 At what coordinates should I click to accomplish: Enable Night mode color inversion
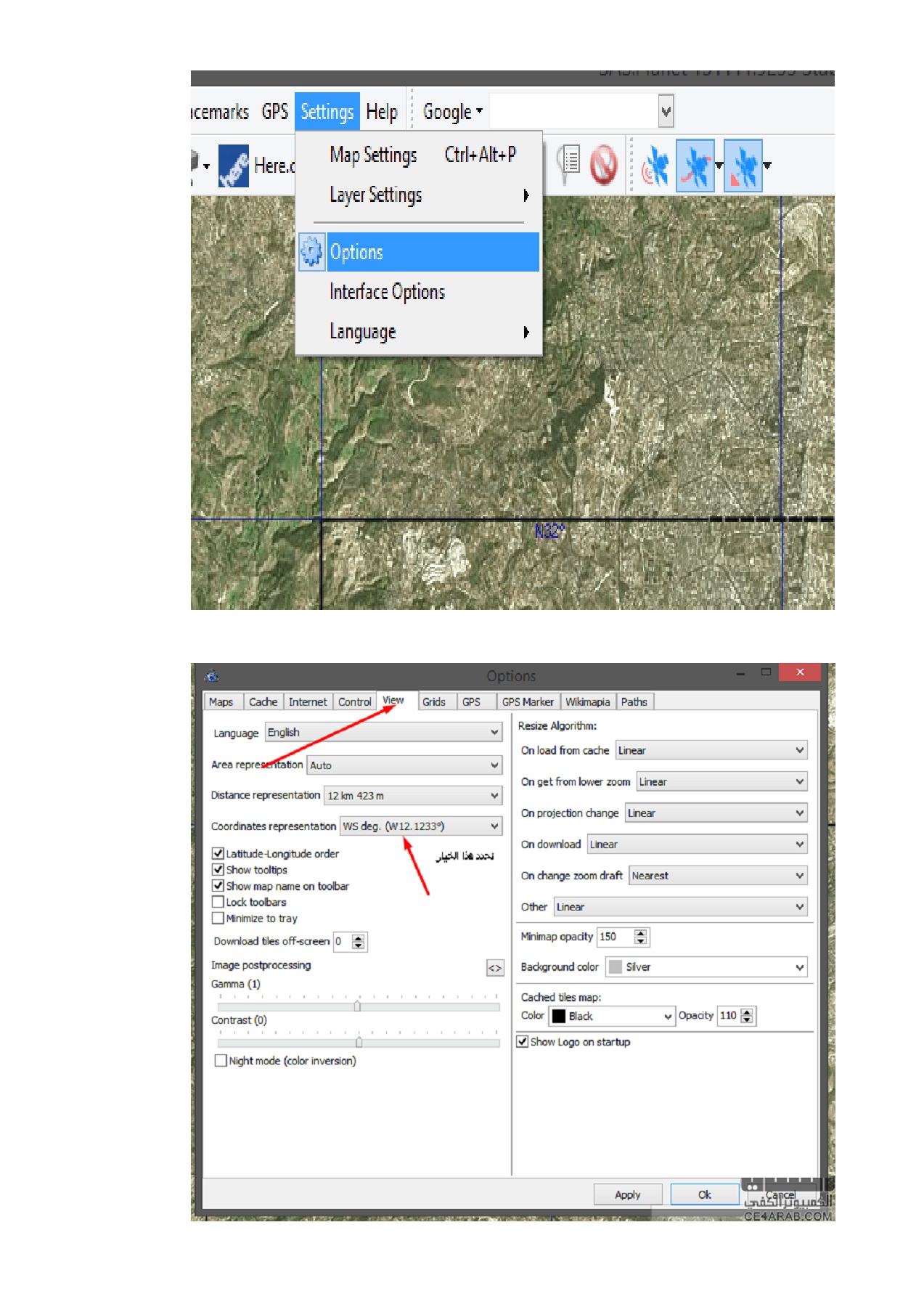pyautogui.click(x=221, y=1061)
